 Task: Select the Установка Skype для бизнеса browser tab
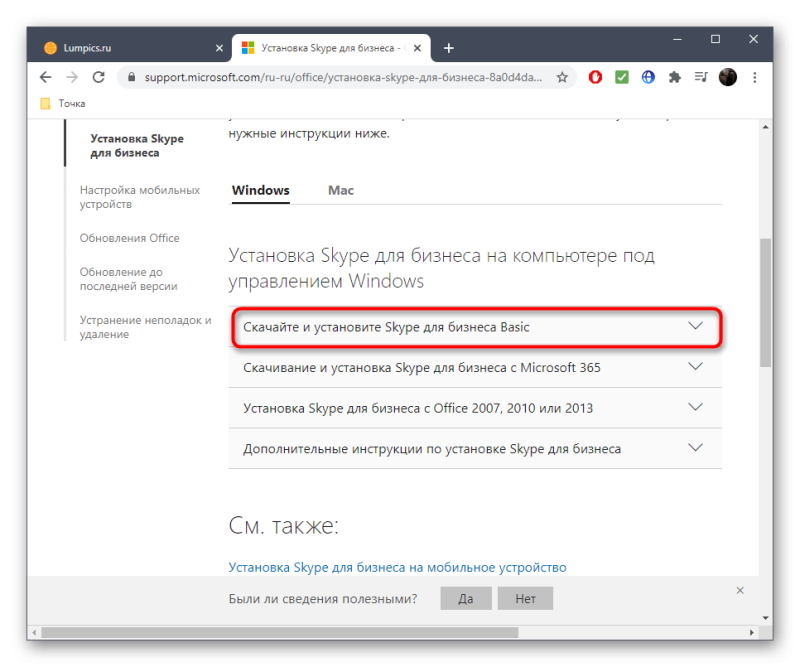pos(332,48)
